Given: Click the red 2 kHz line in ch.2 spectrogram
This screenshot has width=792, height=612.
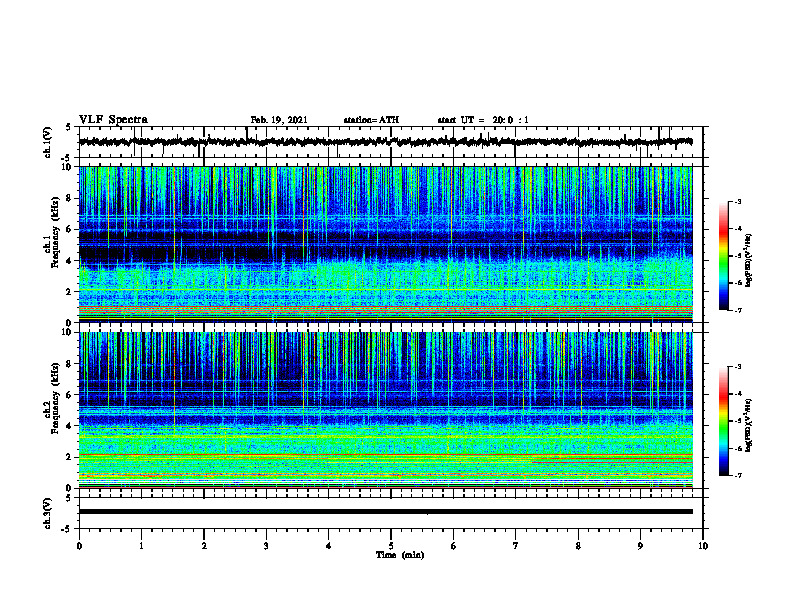Looking at the screenshot, I should [385, 455].
